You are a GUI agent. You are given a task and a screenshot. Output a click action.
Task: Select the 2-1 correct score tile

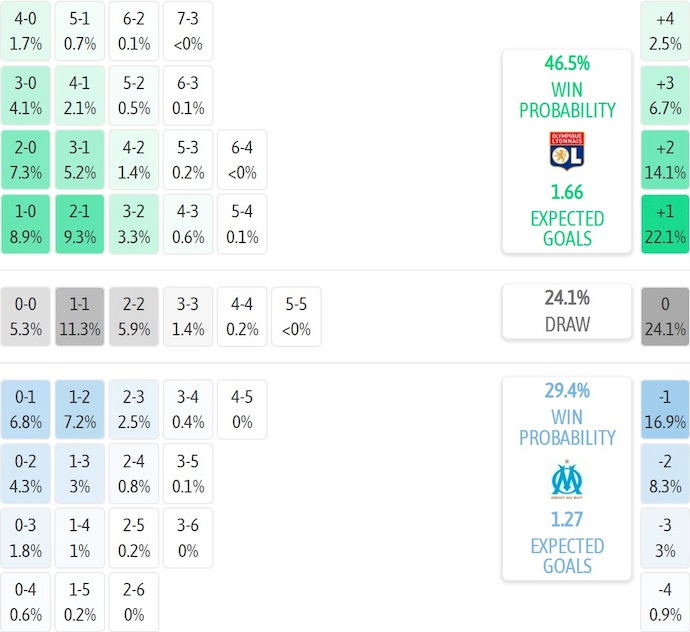click(x=80, y=224)
